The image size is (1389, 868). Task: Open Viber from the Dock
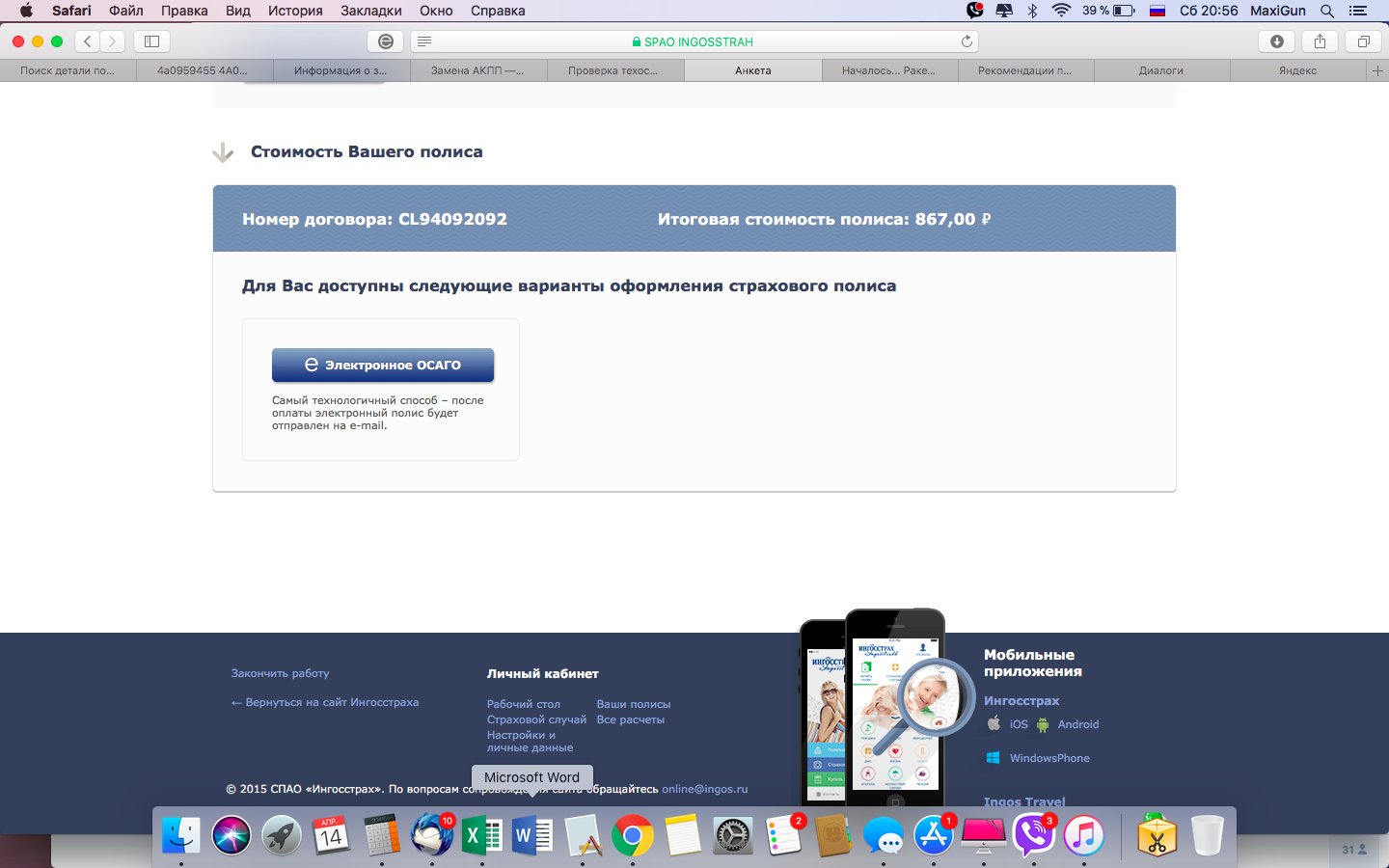(x=1033, y=834)
